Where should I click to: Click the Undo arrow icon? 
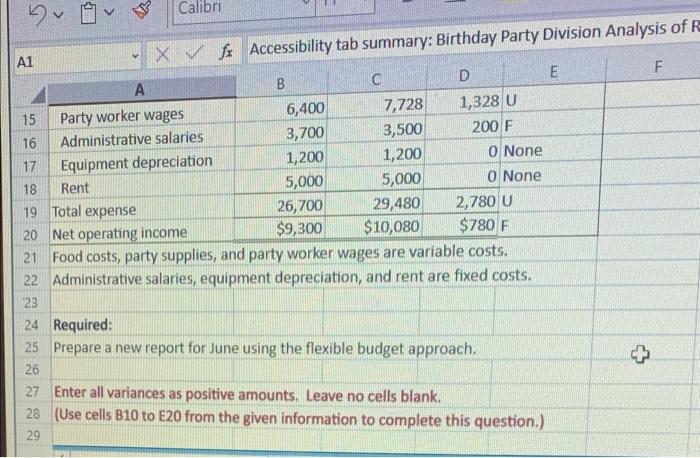point(38,14)
